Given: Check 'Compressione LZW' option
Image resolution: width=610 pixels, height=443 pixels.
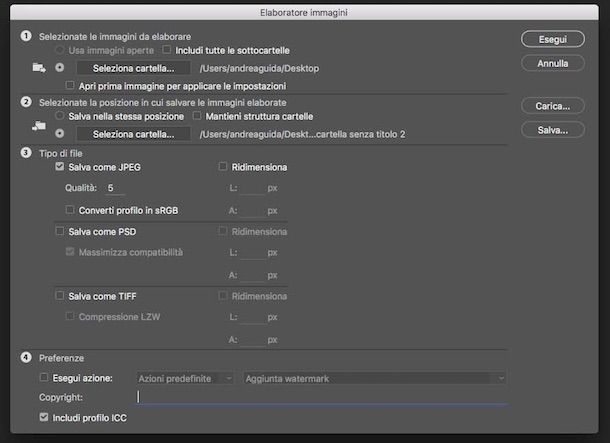Looking at the screenshot, I should coord(70,316).
